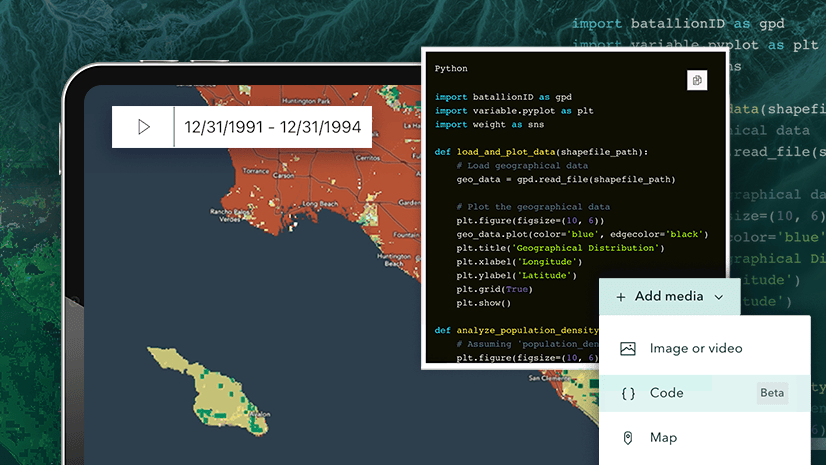Click the Huntington Park map label
Screen dimensions: 826x465
pyautogui.click(x=306, y=101)
